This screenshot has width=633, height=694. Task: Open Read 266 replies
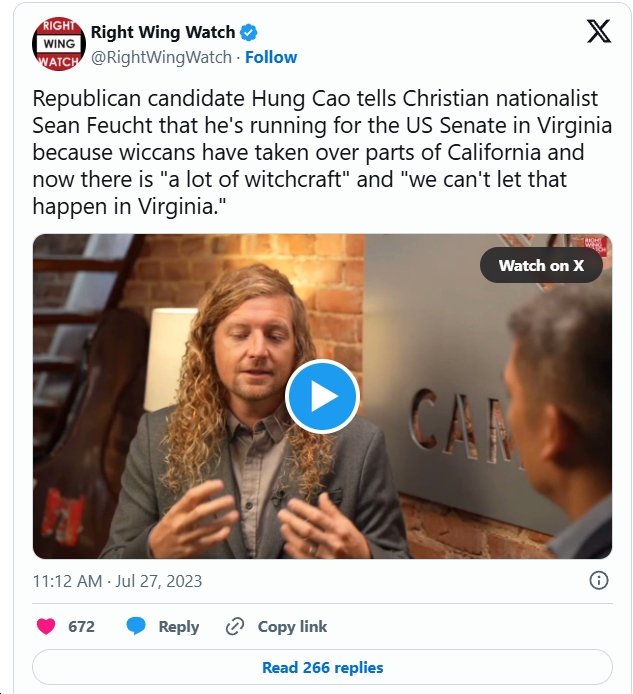322,667
